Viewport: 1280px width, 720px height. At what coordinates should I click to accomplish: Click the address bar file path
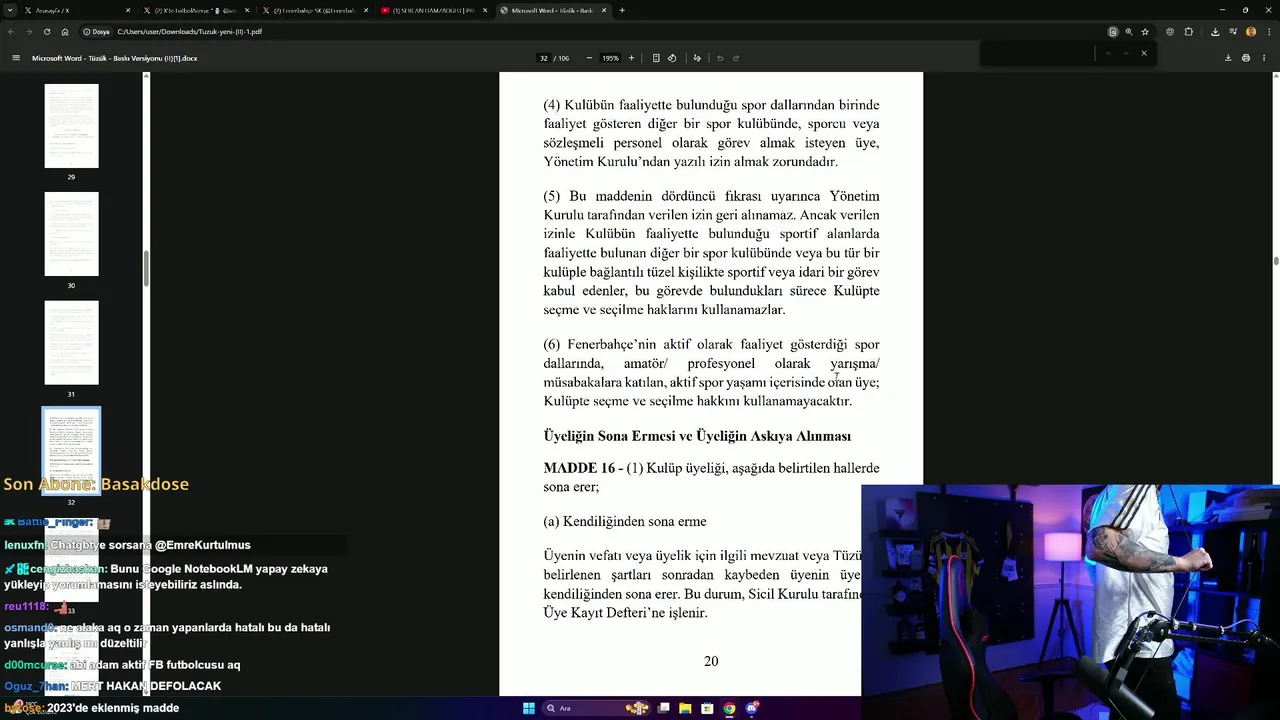[x=190, y=32]
